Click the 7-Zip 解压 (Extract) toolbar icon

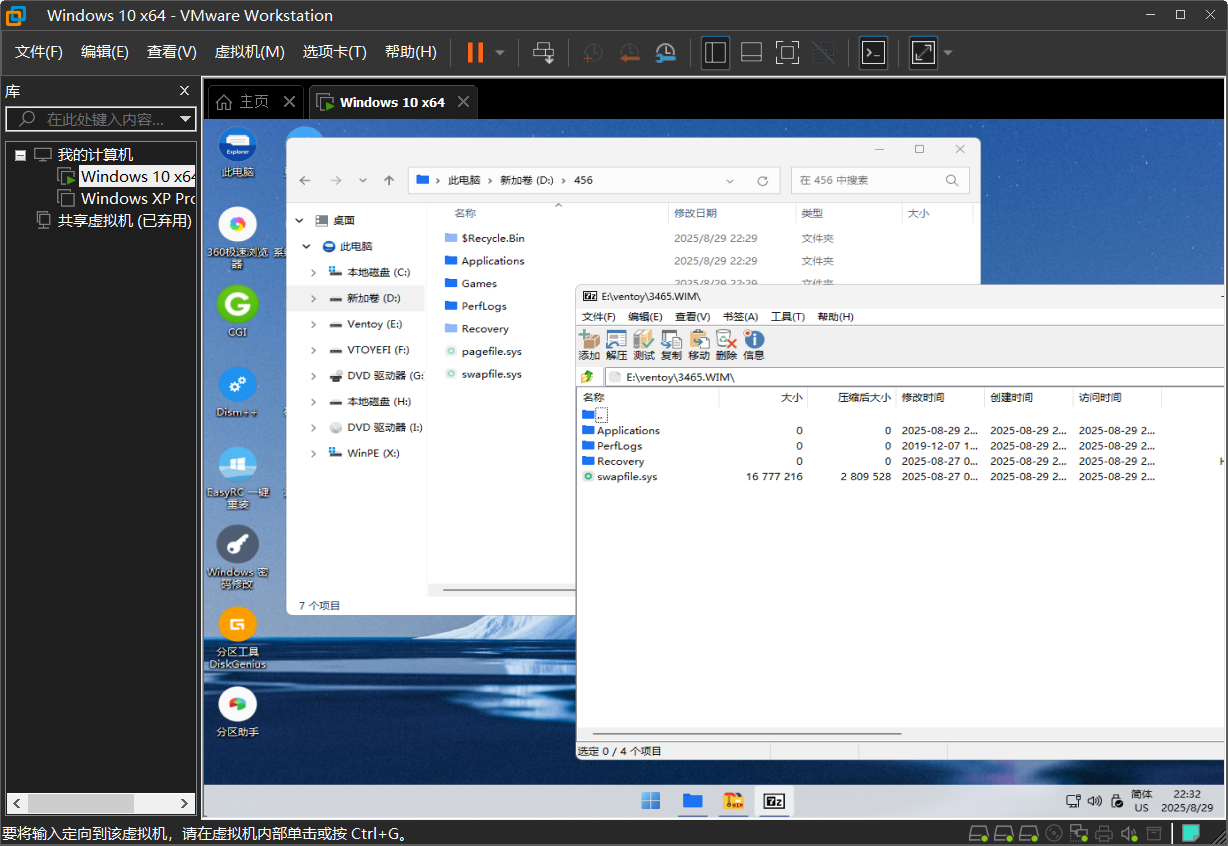coord(616,340)
